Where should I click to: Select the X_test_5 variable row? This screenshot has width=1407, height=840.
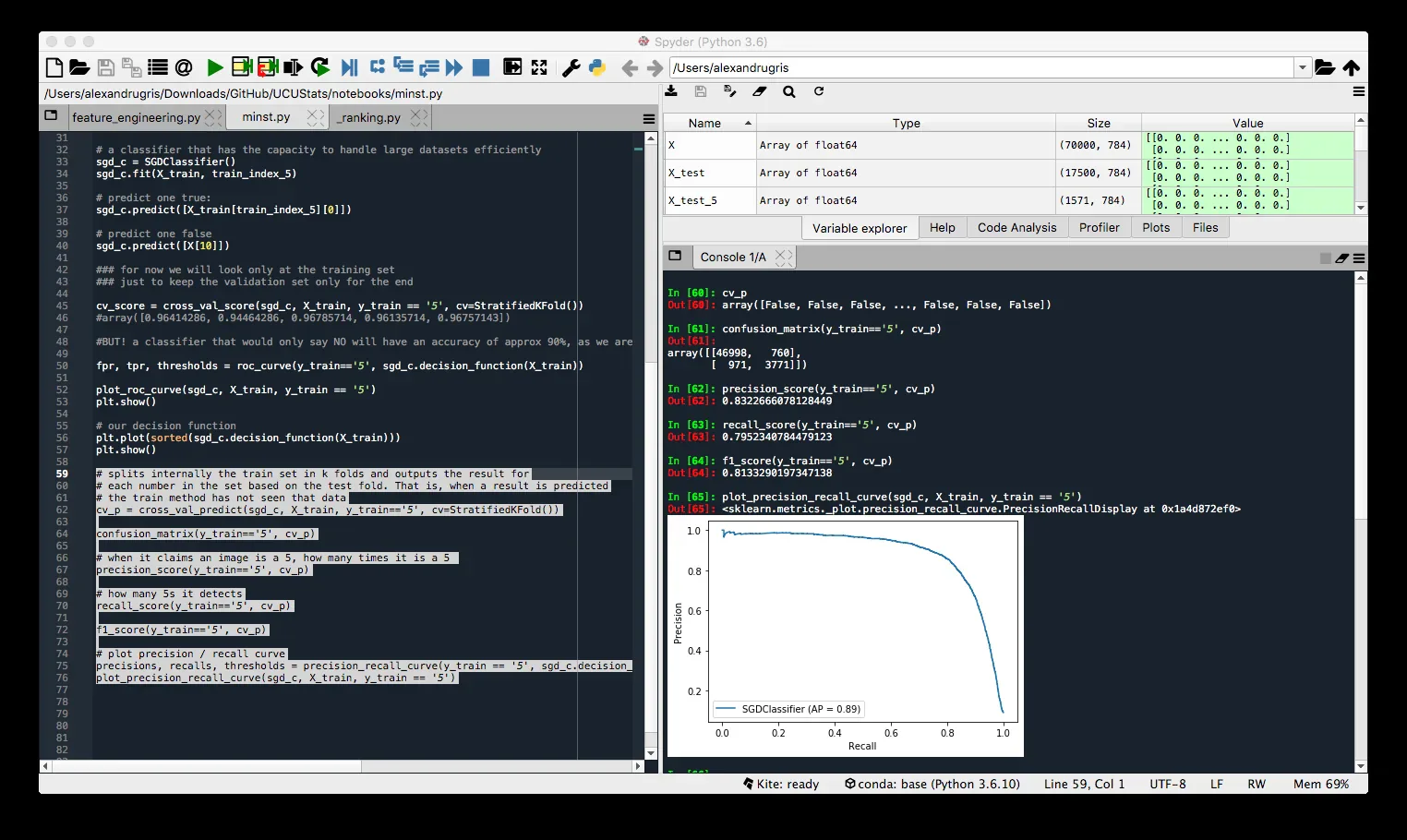(1009, 200)
